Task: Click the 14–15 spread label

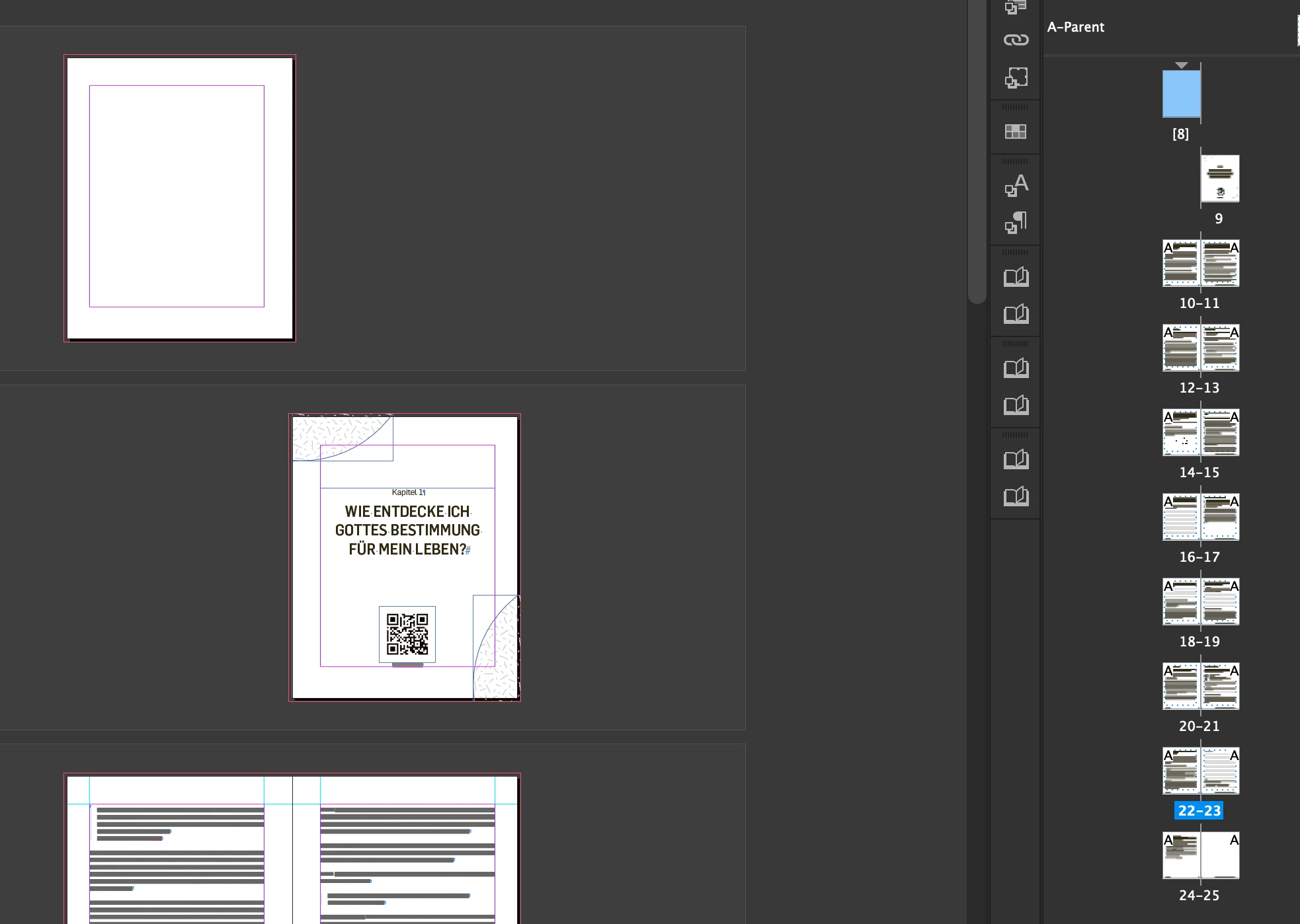Action: 1199,473
